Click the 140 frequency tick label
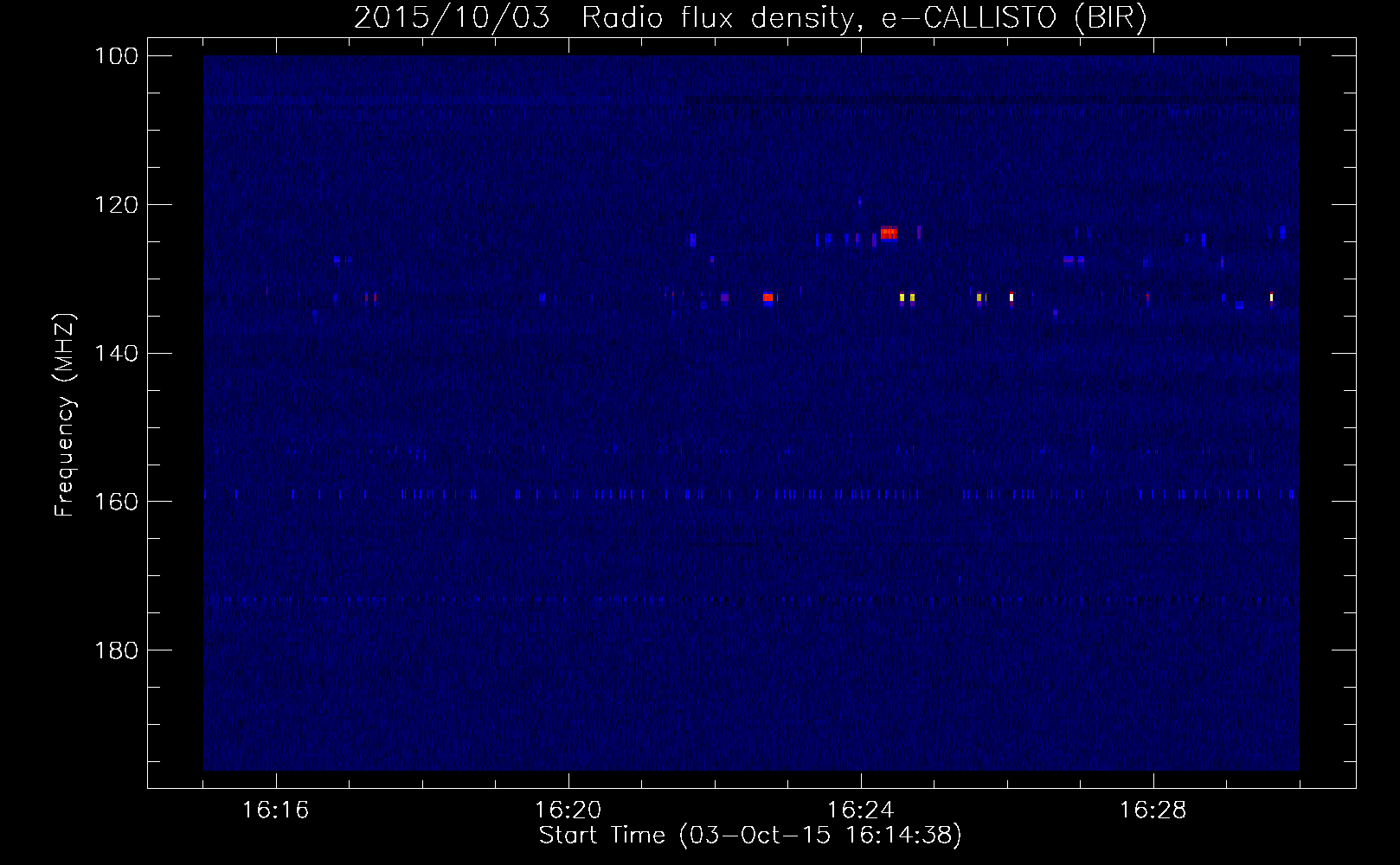Screen dimensions: 1400x865 pos(115,354)
